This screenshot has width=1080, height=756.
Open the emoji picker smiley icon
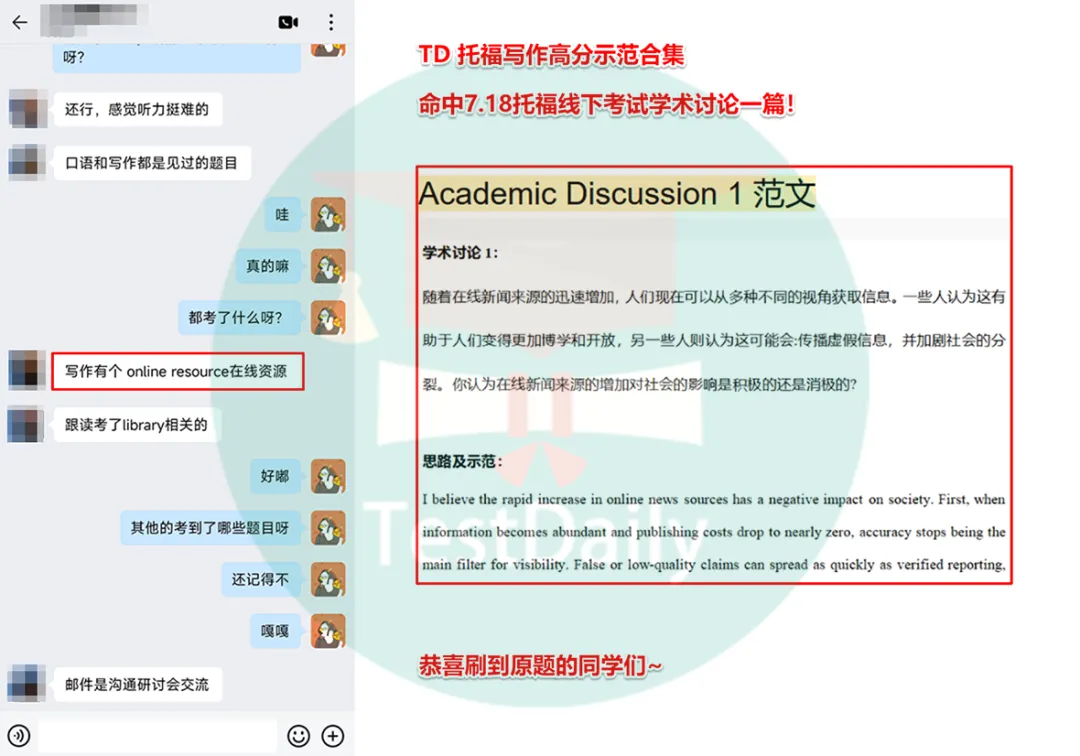298,735
